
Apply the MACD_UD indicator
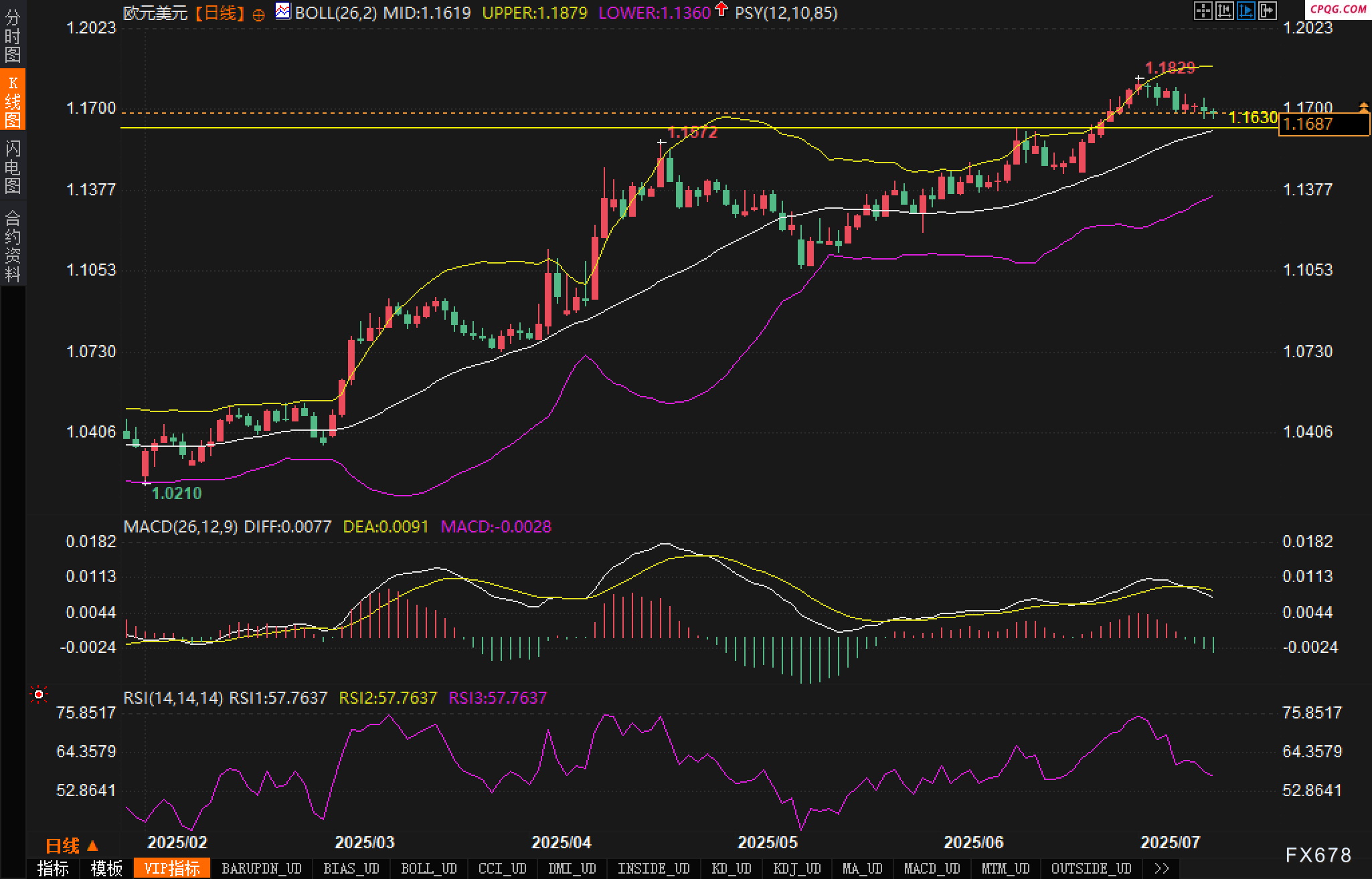[x=932, y=868]
